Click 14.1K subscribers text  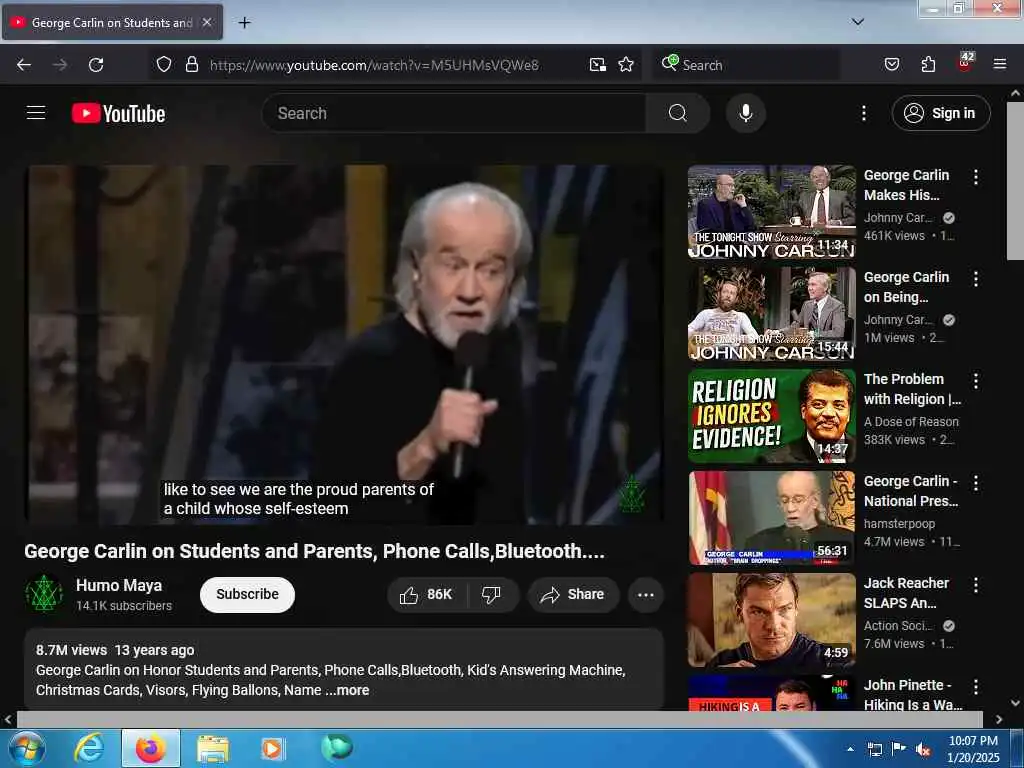tap(124, 606)
